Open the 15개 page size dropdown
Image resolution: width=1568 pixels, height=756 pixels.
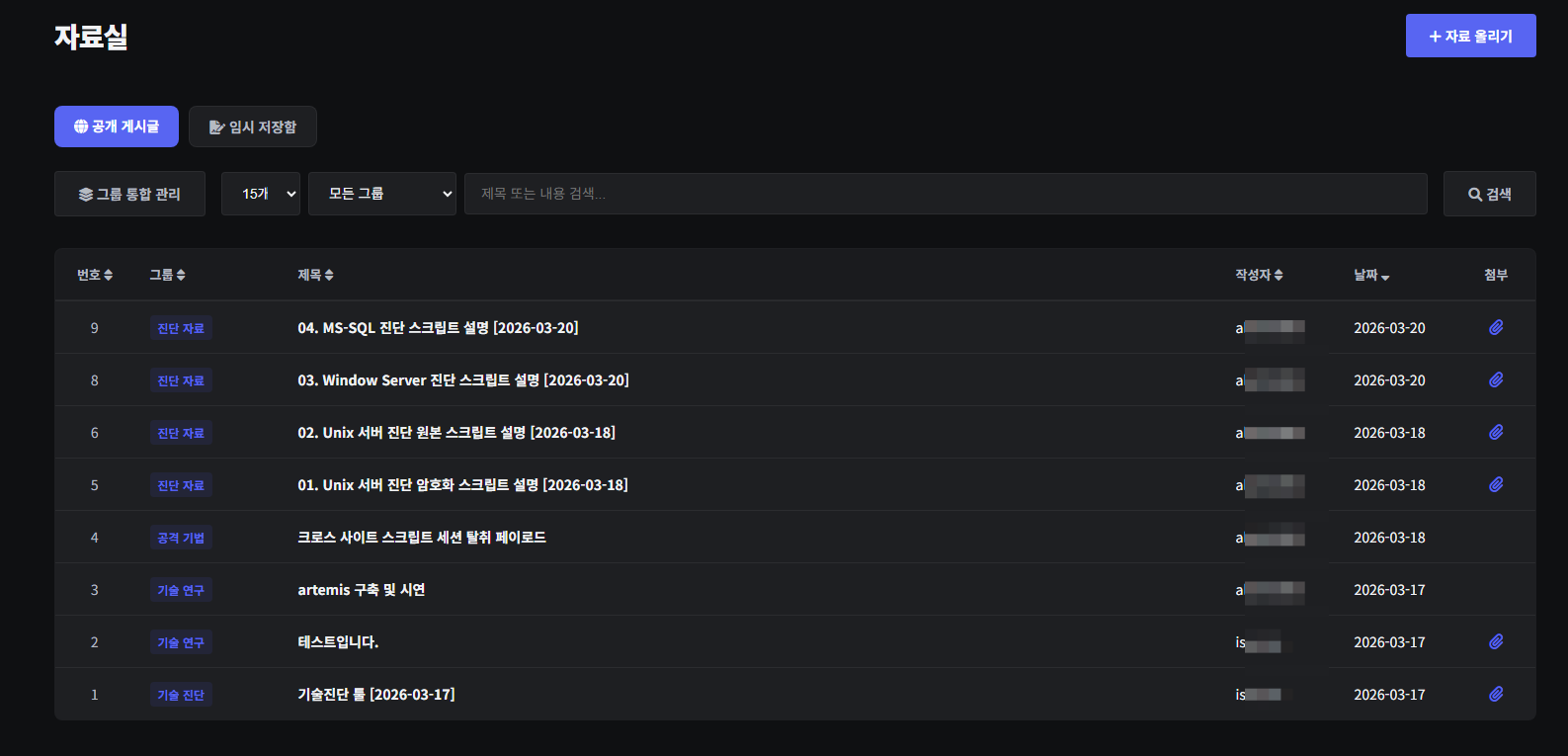pos(261,194)
